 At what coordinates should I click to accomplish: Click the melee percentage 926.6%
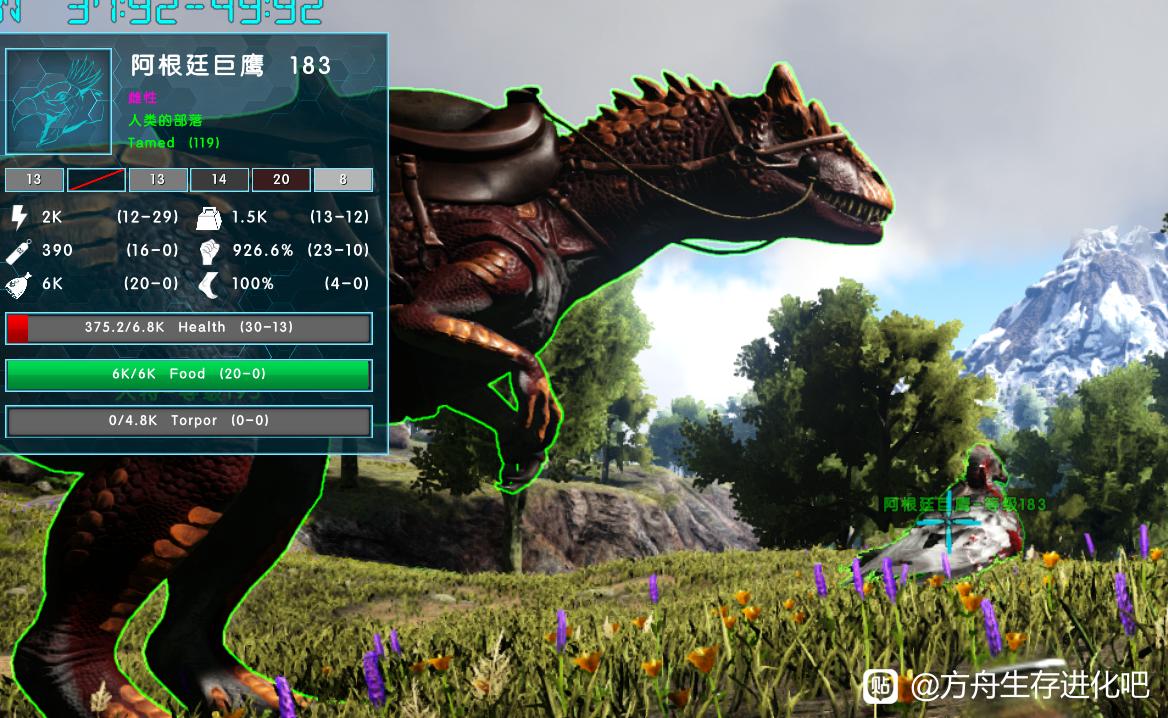point(262,250)
